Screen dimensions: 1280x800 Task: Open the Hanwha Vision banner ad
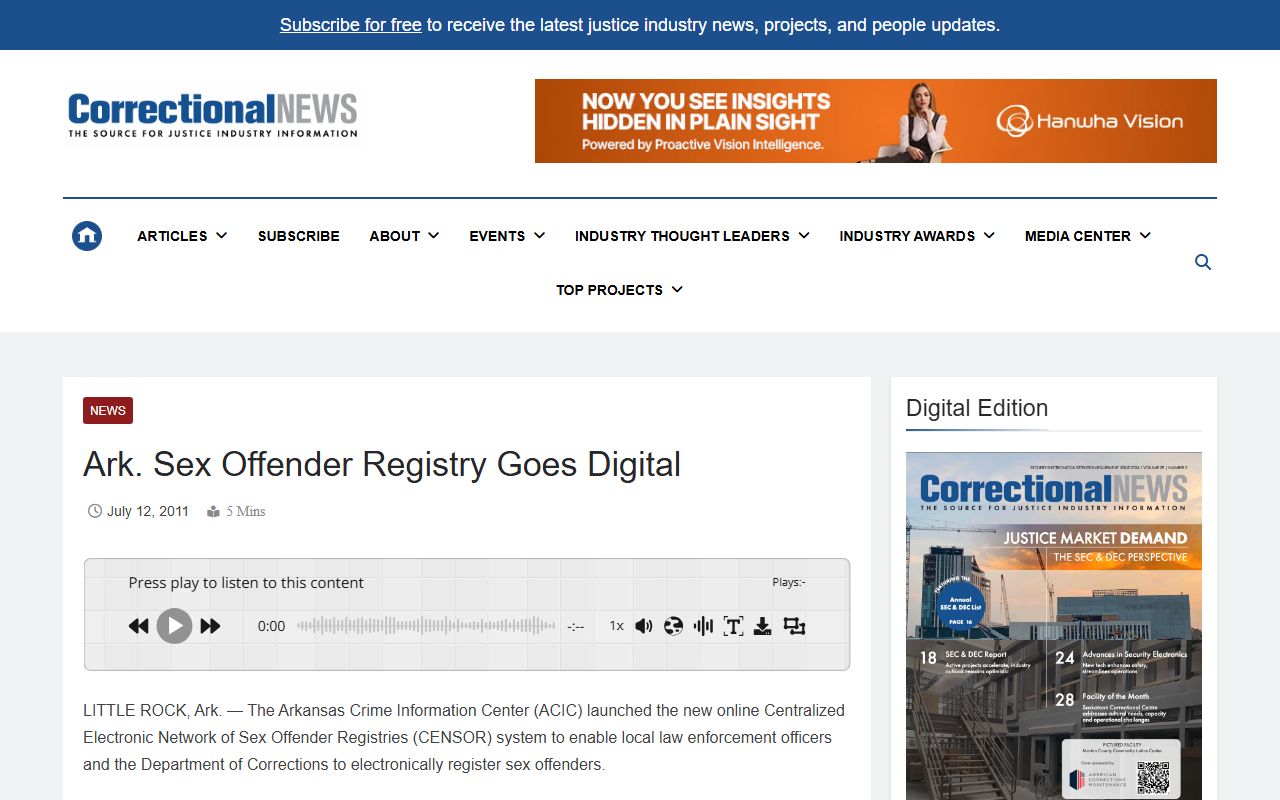pyautogui.click(x=876, y=121)
